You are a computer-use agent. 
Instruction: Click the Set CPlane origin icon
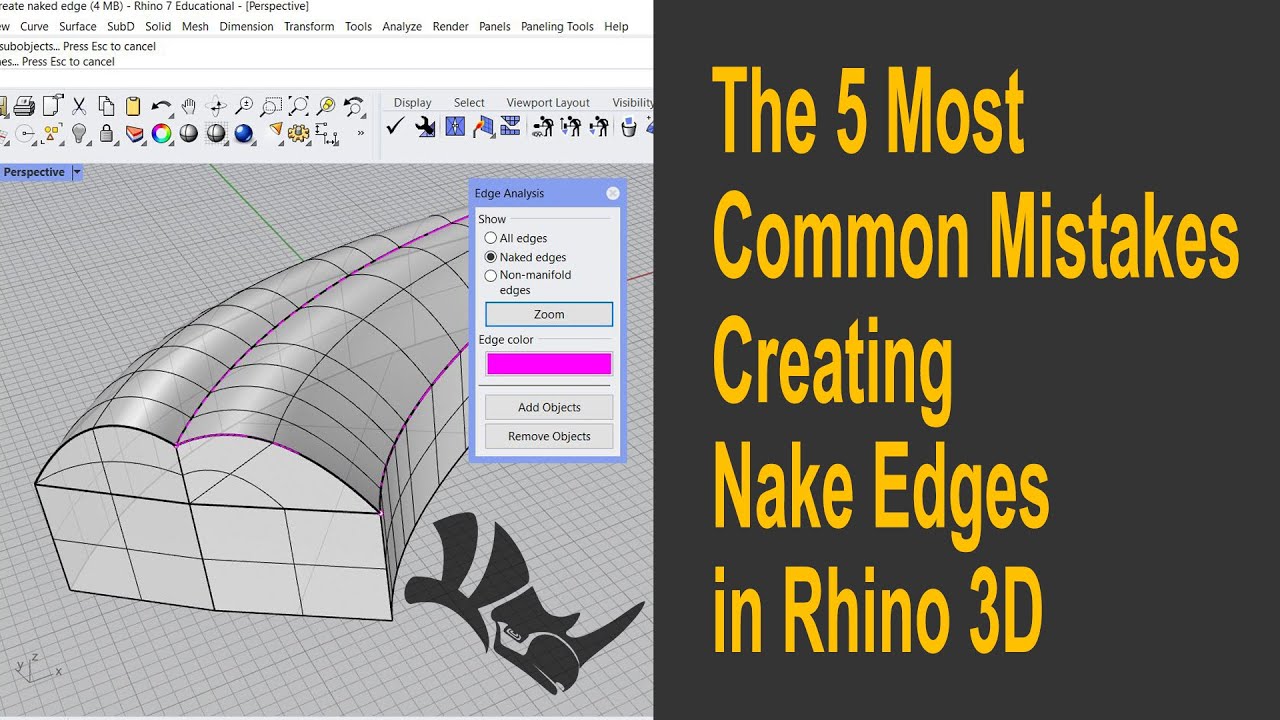25,133
